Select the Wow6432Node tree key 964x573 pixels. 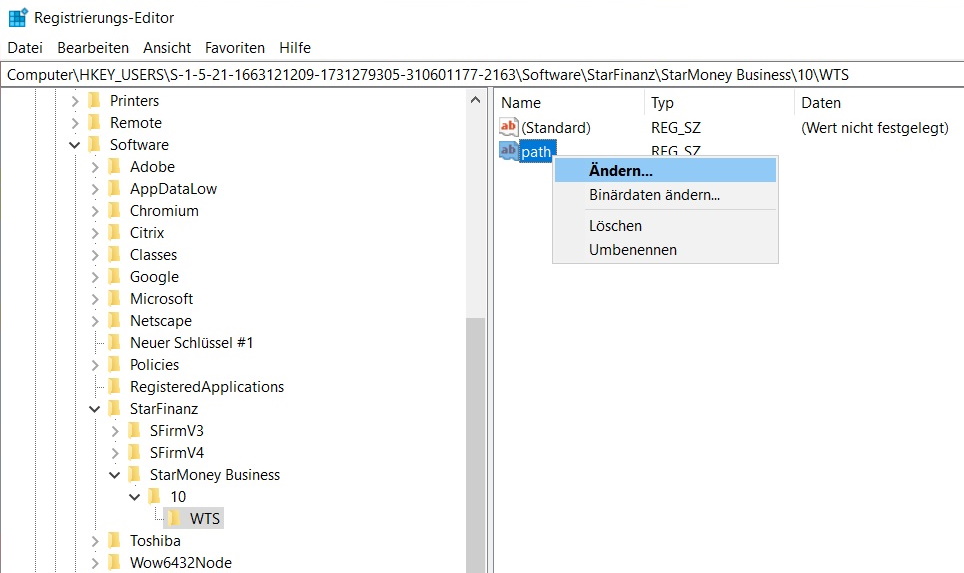pos(181,563)
